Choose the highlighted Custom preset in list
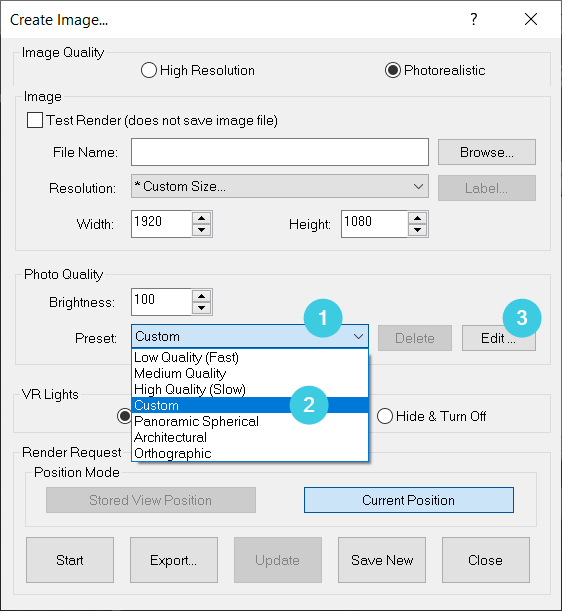562x611 pixels. [x=250, y=405]
